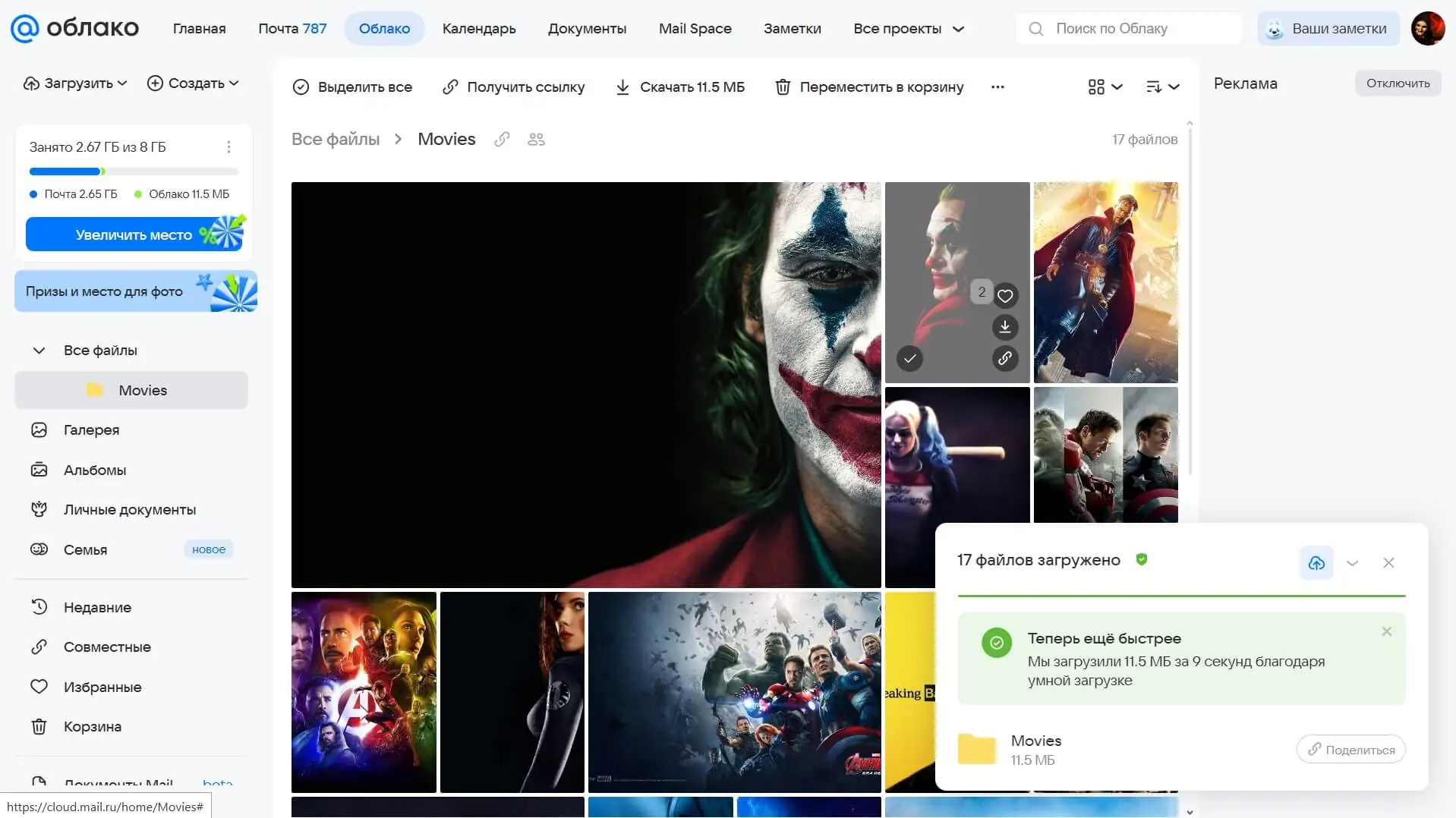Open storage options three-dot menu
1456x818 pixels.
(228, 147)
